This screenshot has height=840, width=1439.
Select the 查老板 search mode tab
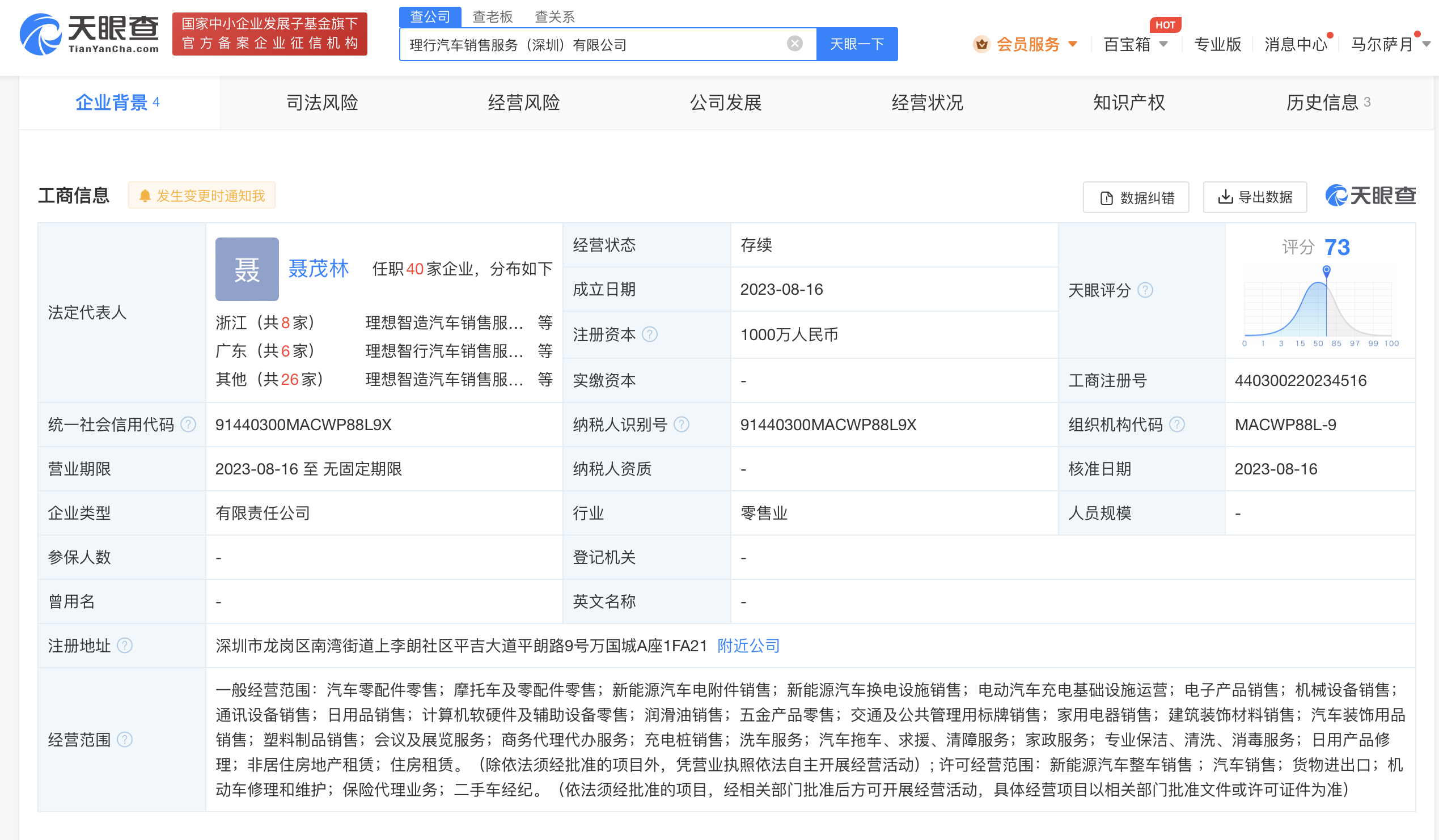tap(492, 16)
